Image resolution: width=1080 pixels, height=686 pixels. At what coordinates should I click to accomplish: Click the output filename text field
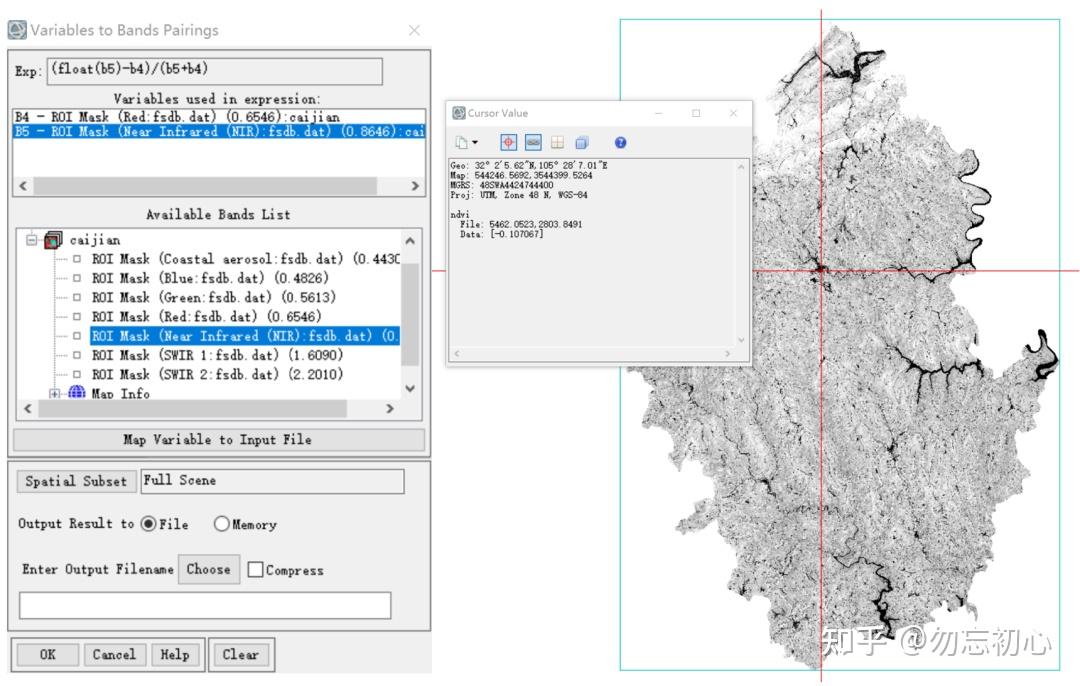(x=205, y=605)
